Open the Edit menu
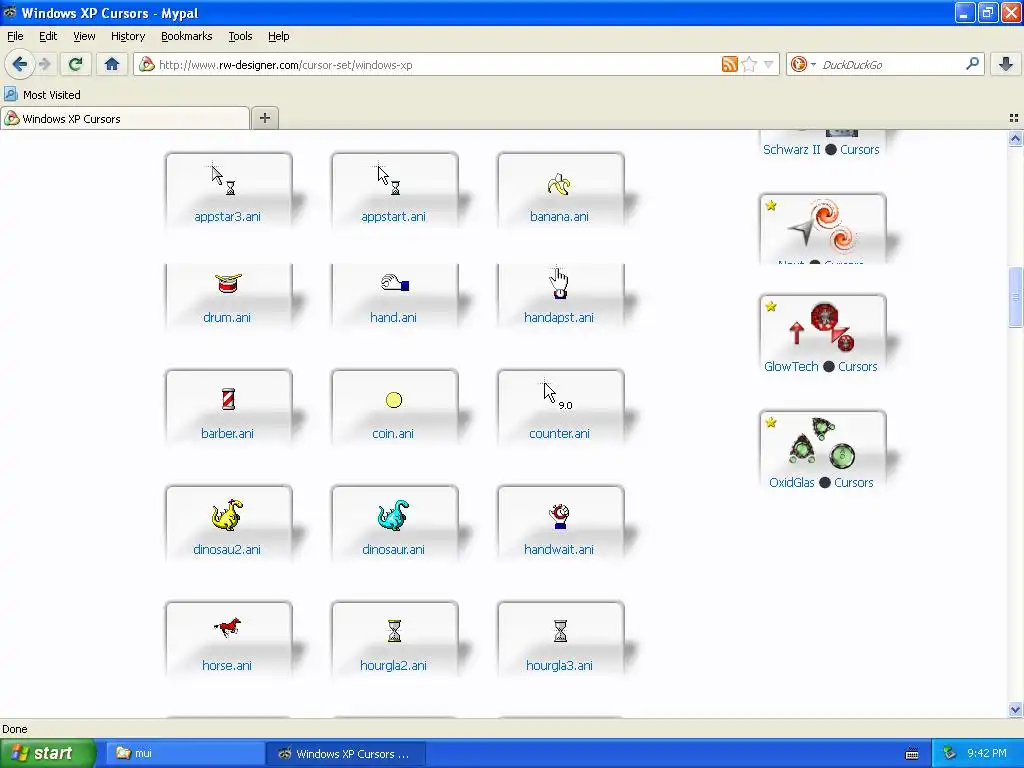 pyautogui.click(x=48, y=36)
